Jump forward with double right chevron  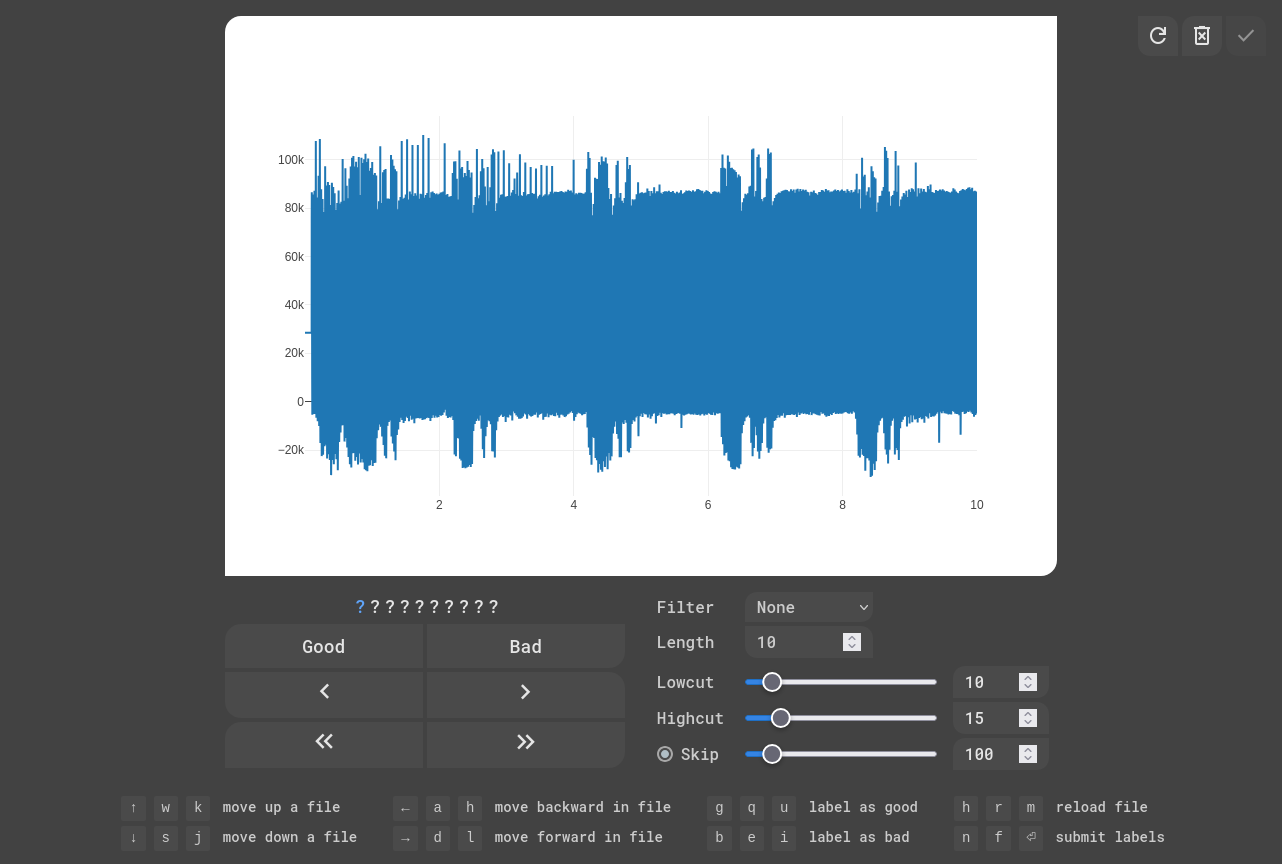coord(526,741)
